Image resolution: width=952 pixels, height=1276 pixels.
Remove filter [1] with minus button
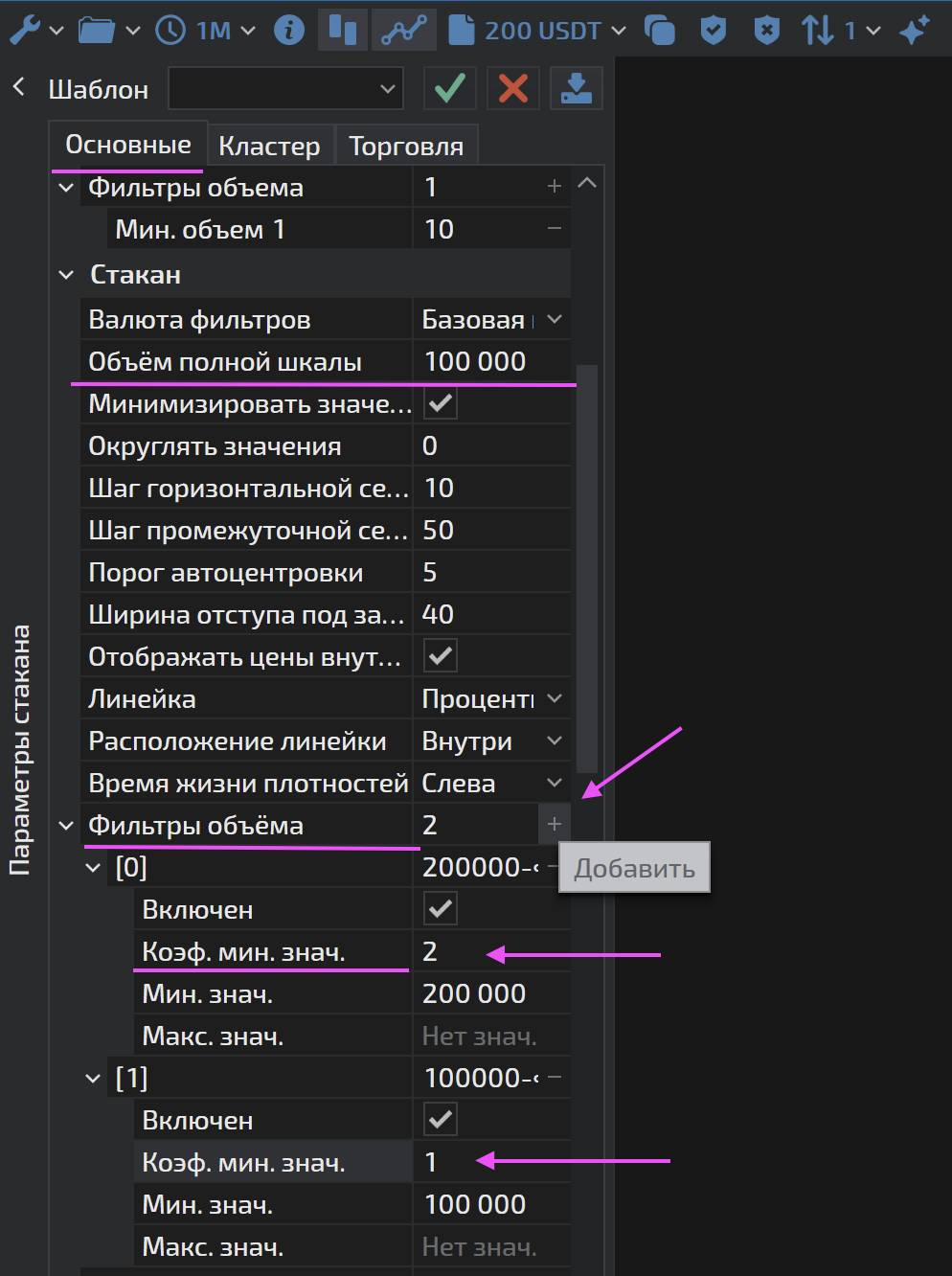[x=554, y=1078]
